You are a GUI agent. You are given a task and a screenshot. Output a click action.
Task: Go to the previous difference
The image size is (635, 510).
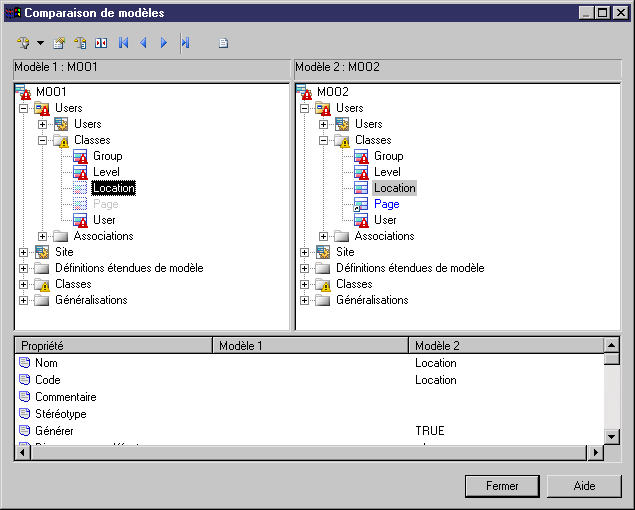click(144, 43)
